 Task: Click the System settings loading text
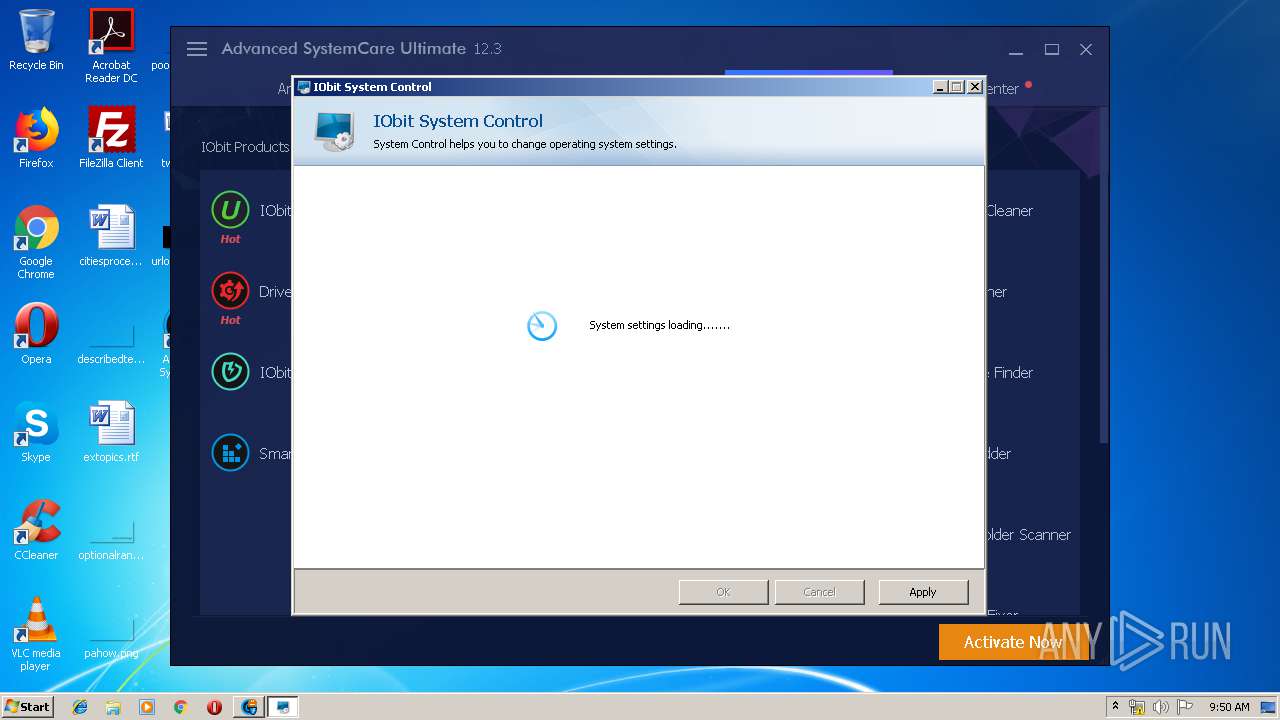659,325
